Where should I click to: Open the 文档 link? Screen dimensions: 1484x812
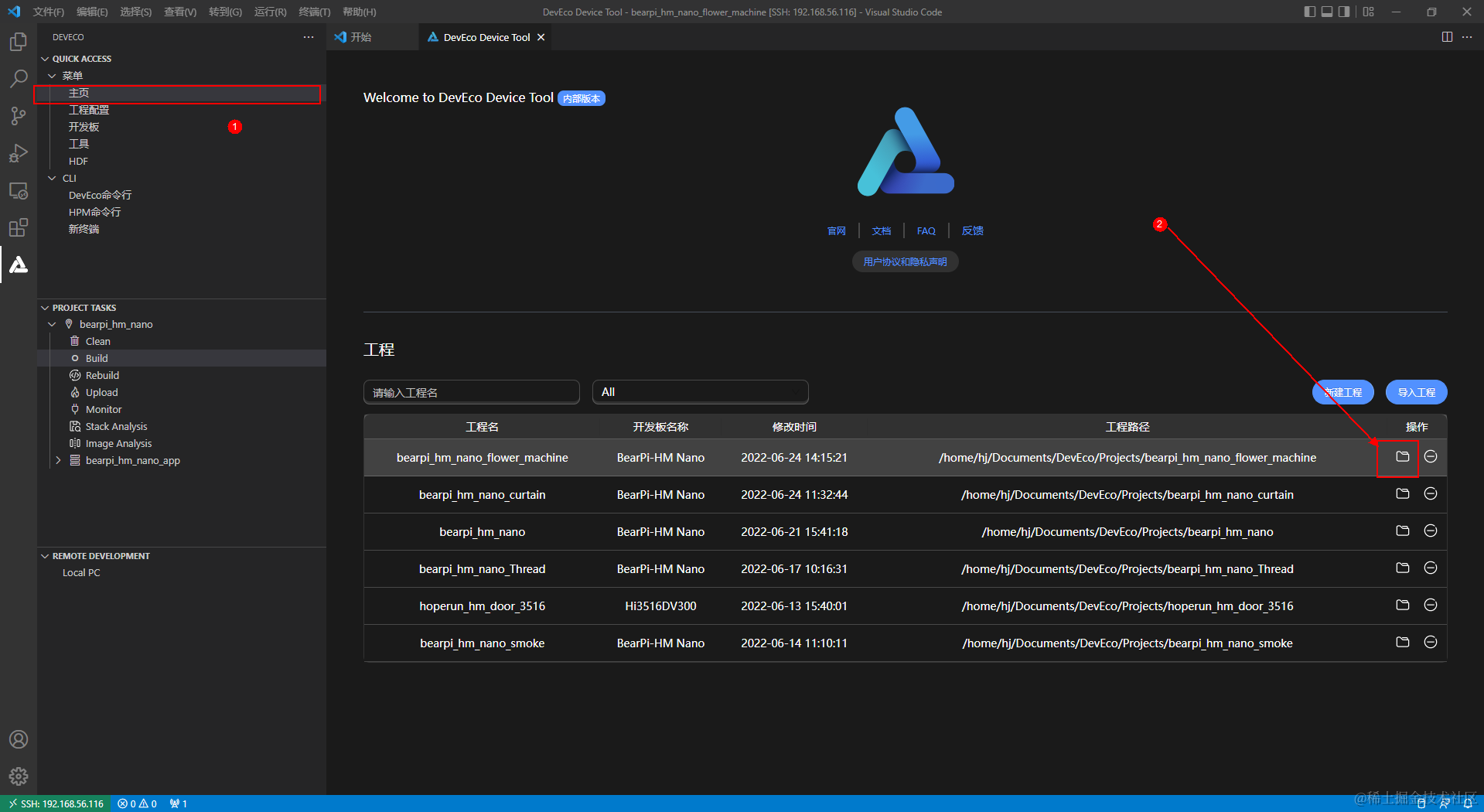point(882,230)
